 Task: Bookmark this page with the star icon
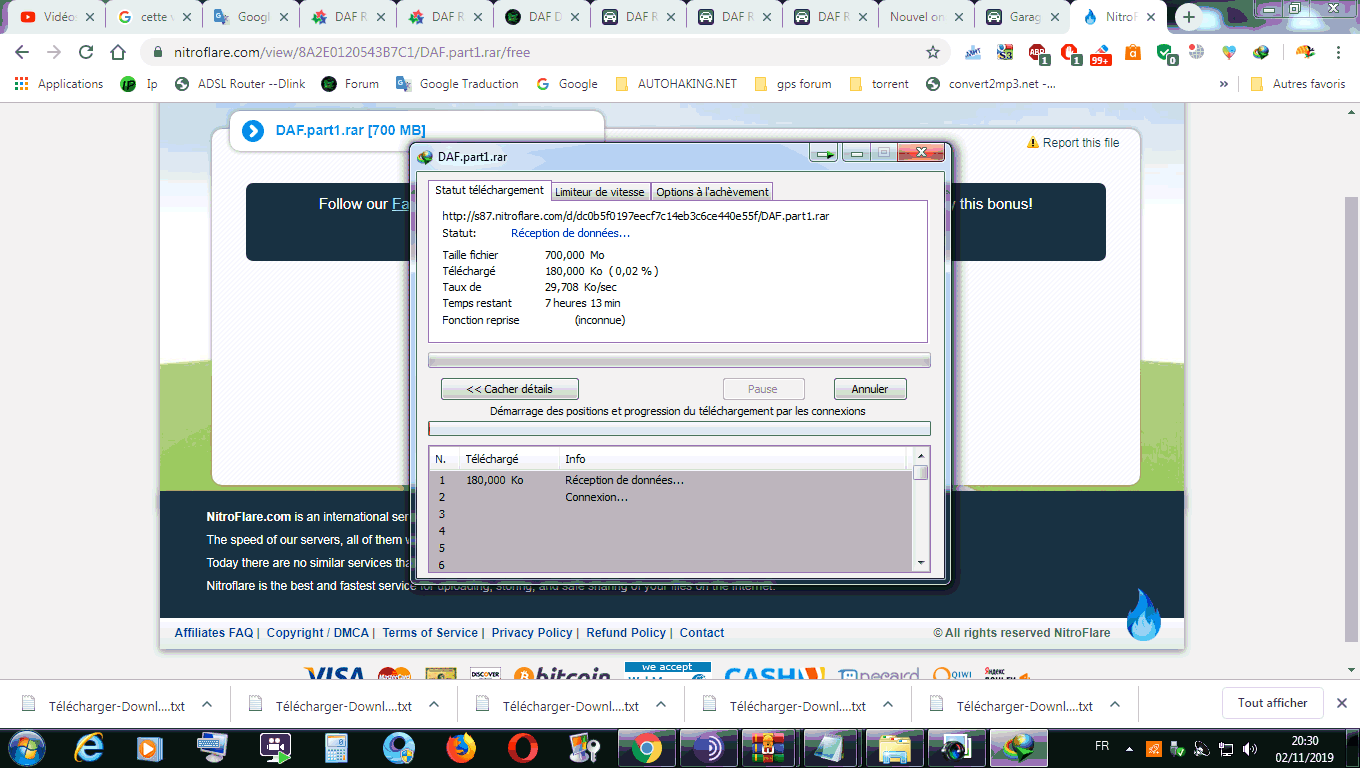933,52
